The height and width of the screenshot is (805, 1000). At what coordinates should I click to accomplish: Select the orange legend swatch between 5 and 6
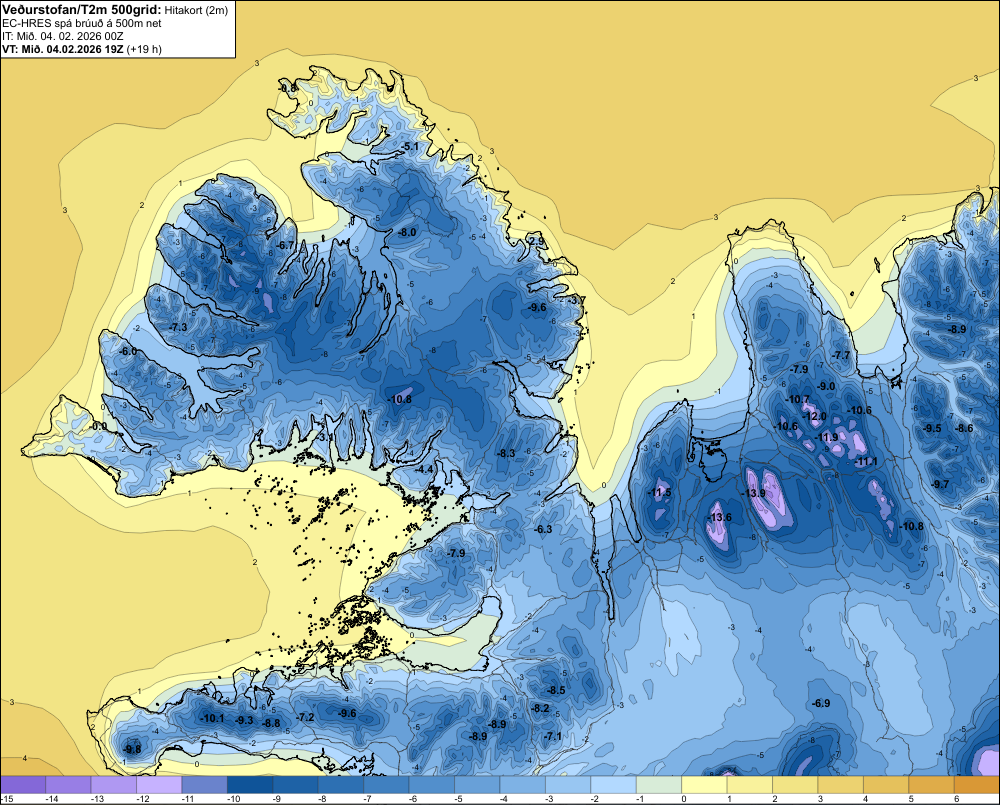(x=932, y=785)
